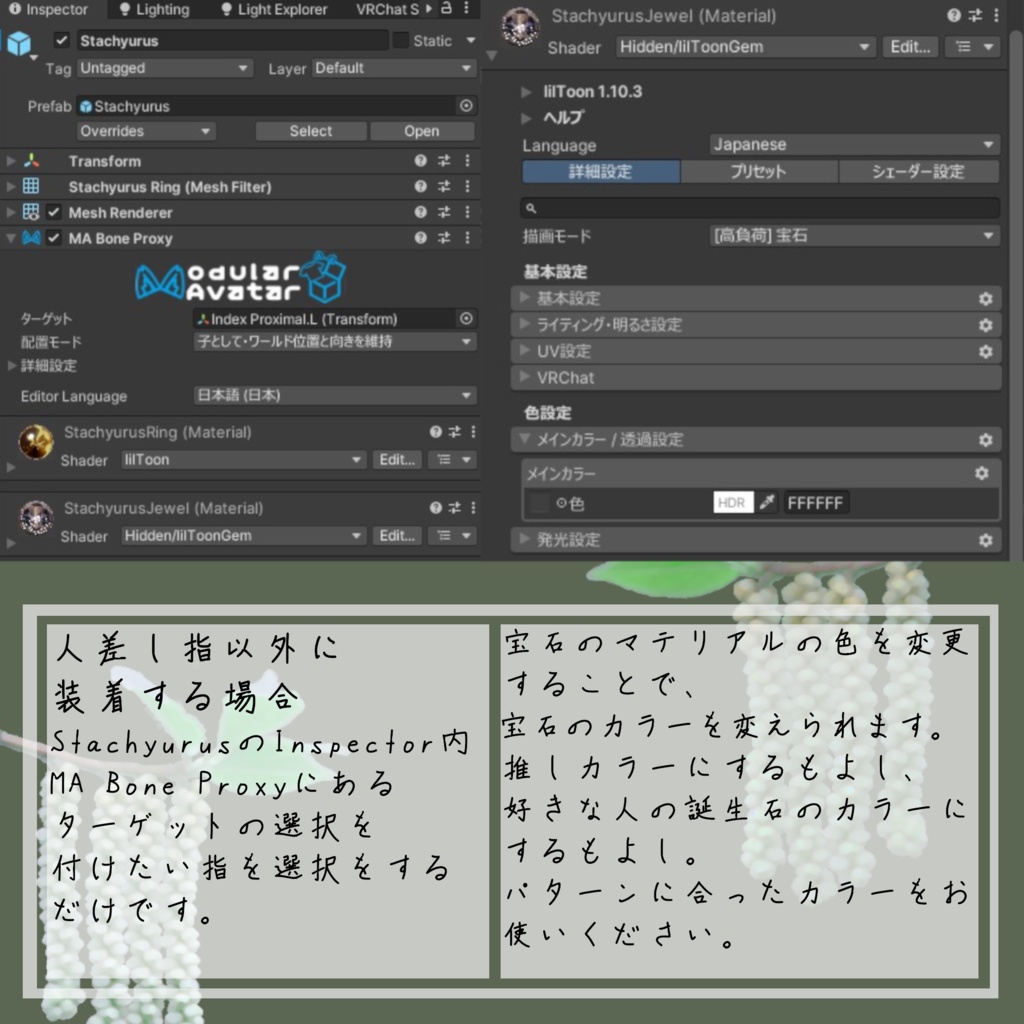Open help for Transform component

420,161
